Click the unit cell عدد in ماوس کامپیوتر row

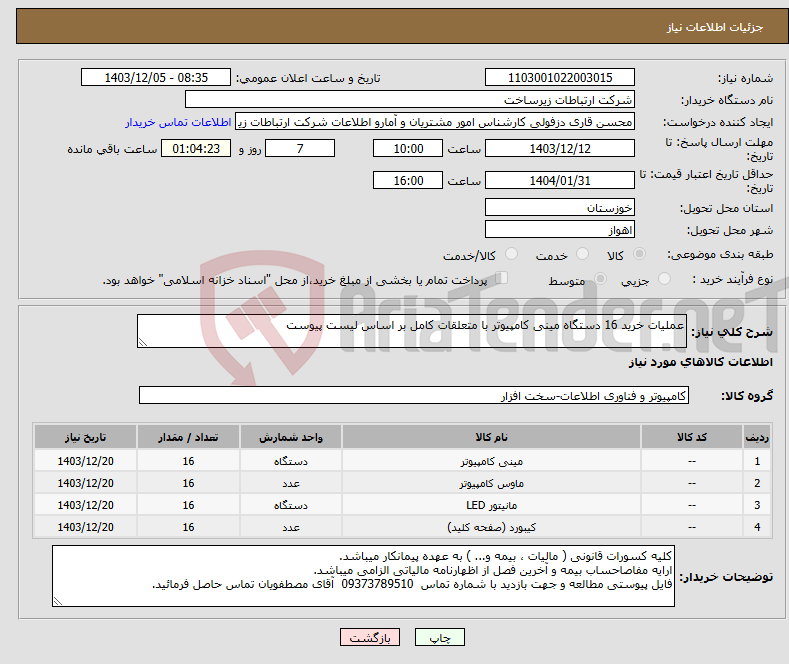pyautogui.click(x=291, y=483)
